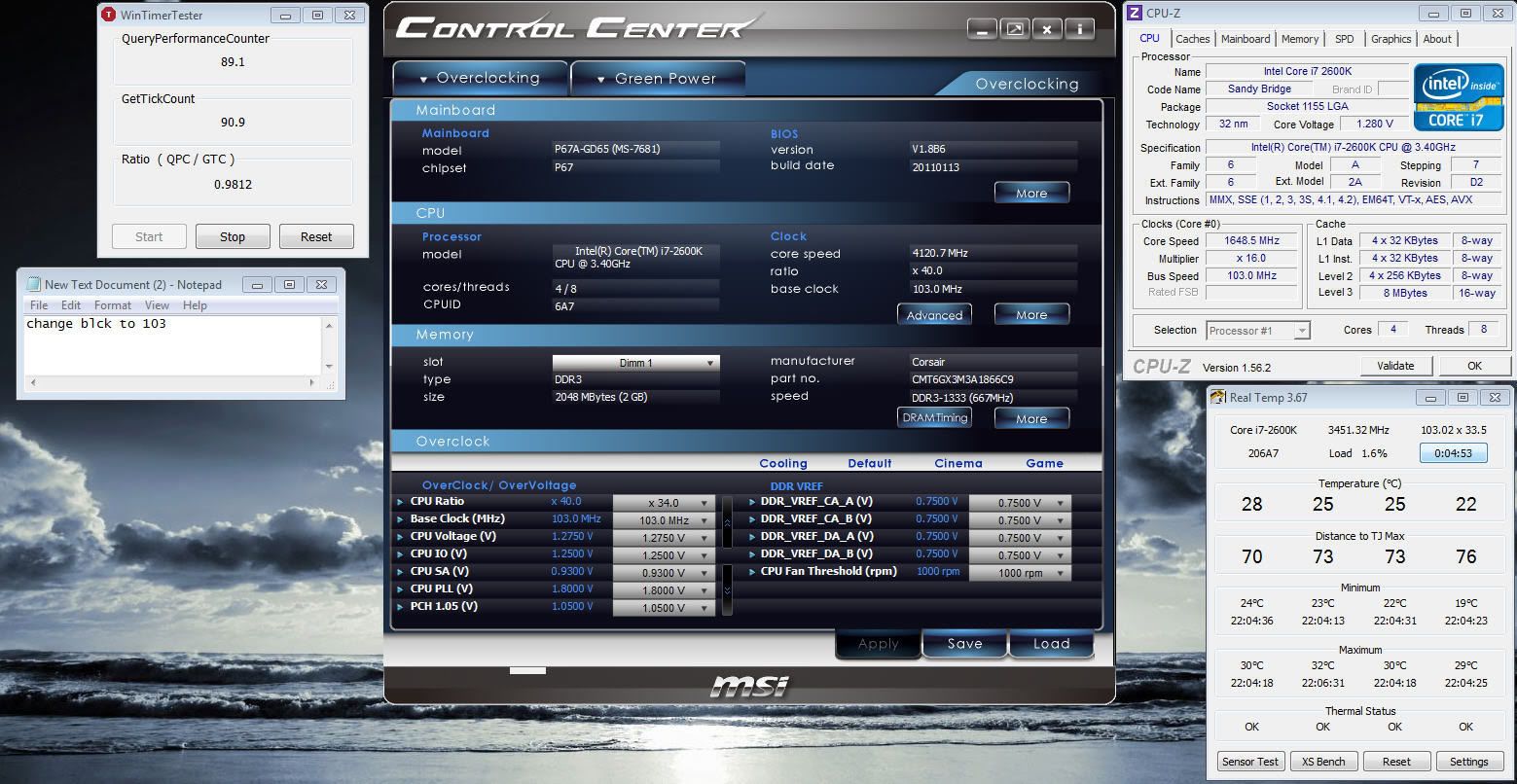Click the arrow icon beside Base Clock (MHz)
The width and height of the screenshot is (1517, 784).
coord(400,519)
